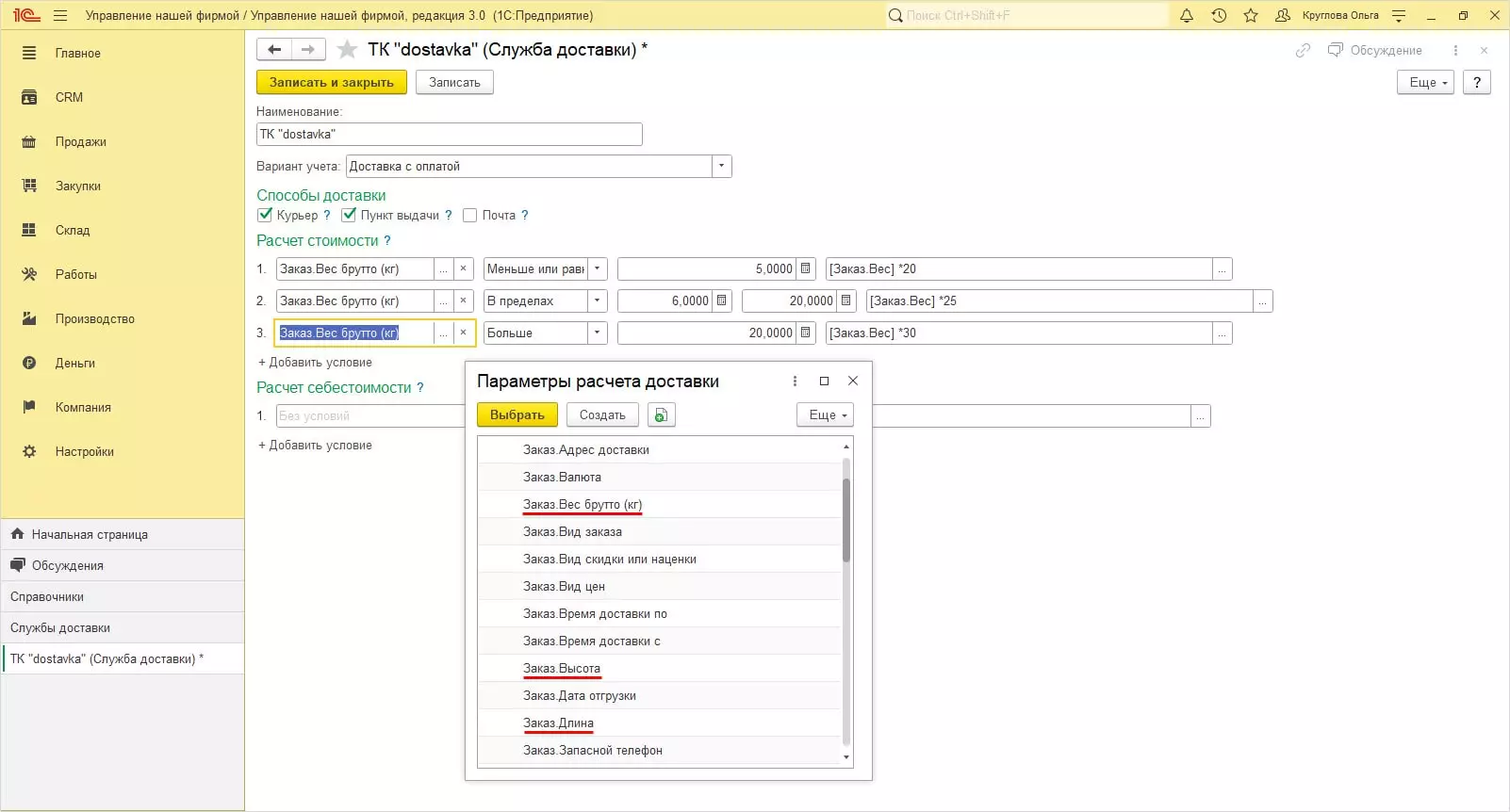Viewport: 1510px width, 812px height.
Task: Click the Записать и закрыть button
Action: pos(331,83)
